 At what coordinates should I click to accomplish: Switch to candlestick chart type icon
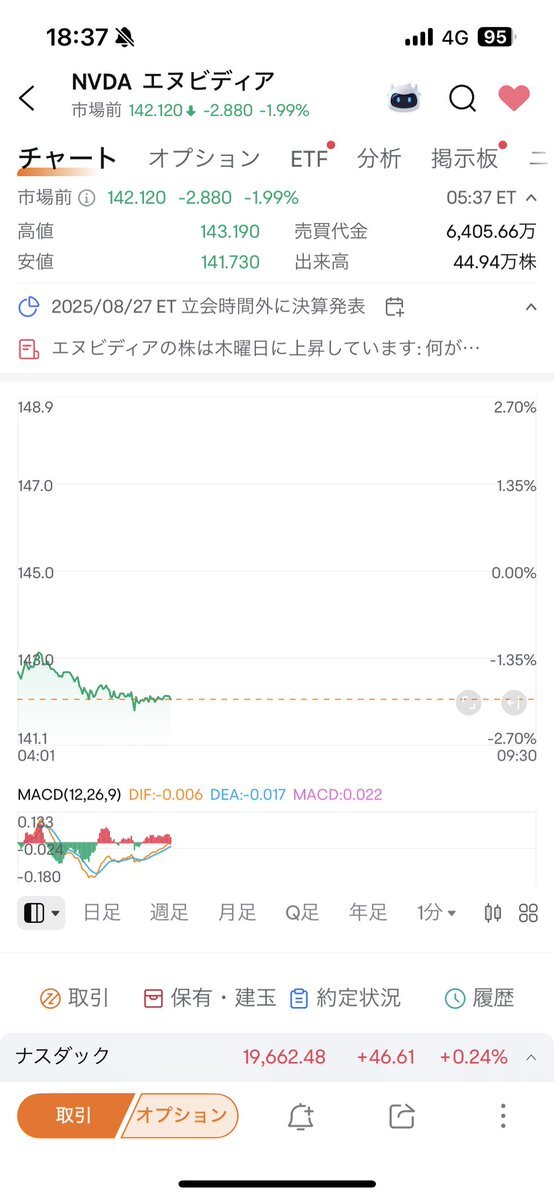coord(493,912)
